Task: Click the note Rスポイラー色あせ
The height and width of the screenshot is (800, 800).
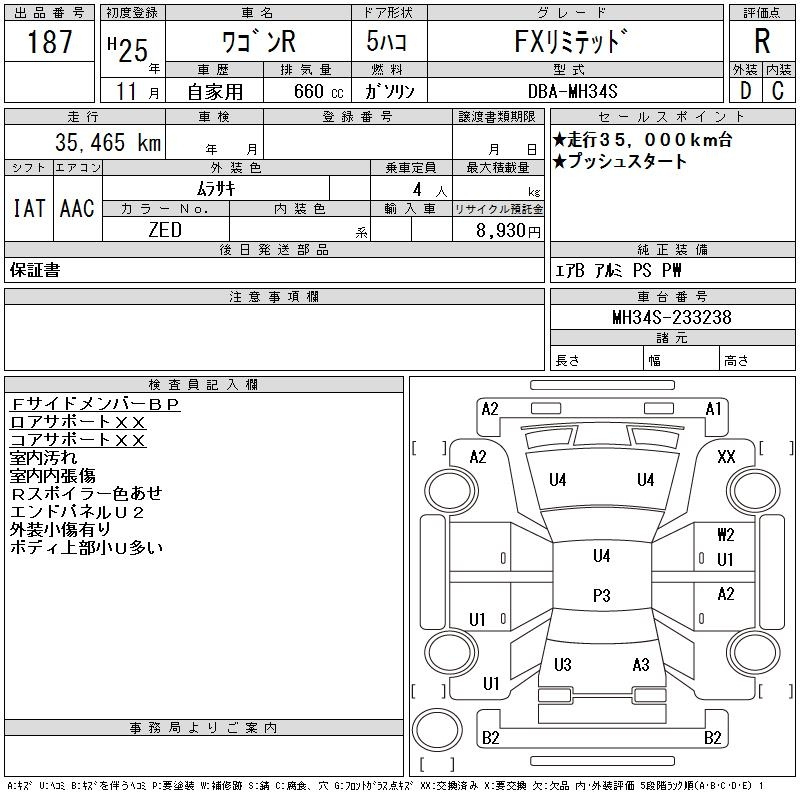Action: pyautogui.click(x=86, y=493)
